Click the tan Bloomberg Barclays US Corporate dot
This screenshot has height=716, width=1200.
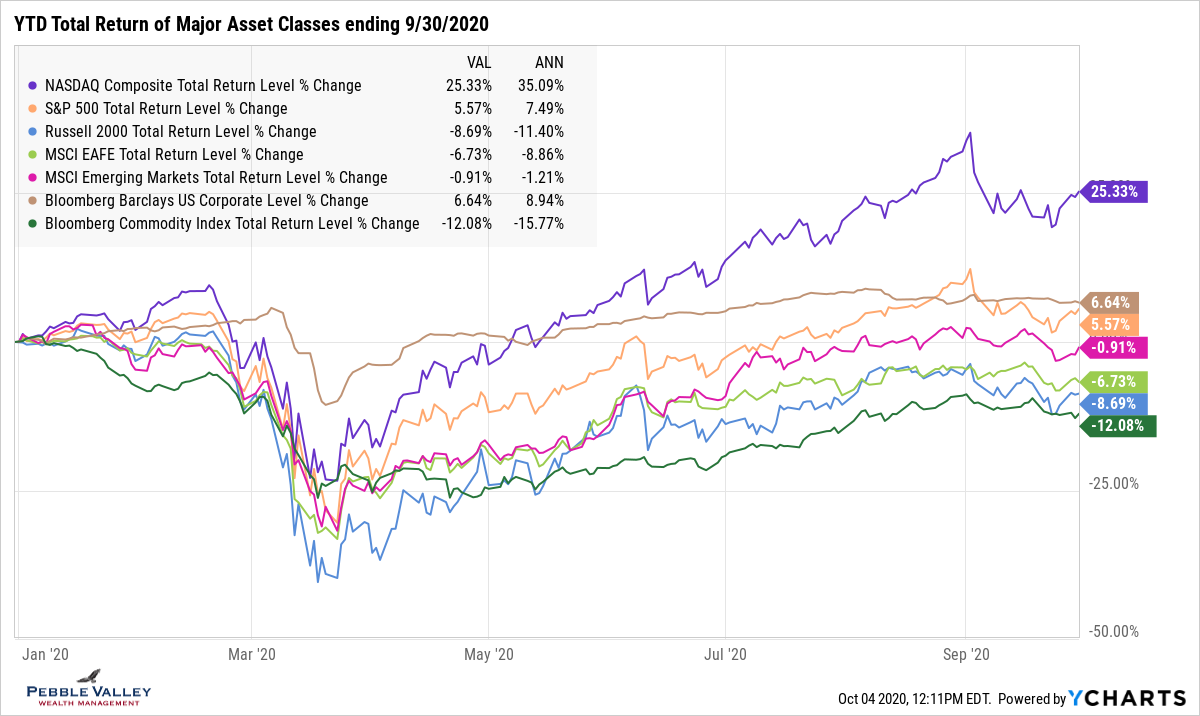pyautogui.click(x=36, y=201)
